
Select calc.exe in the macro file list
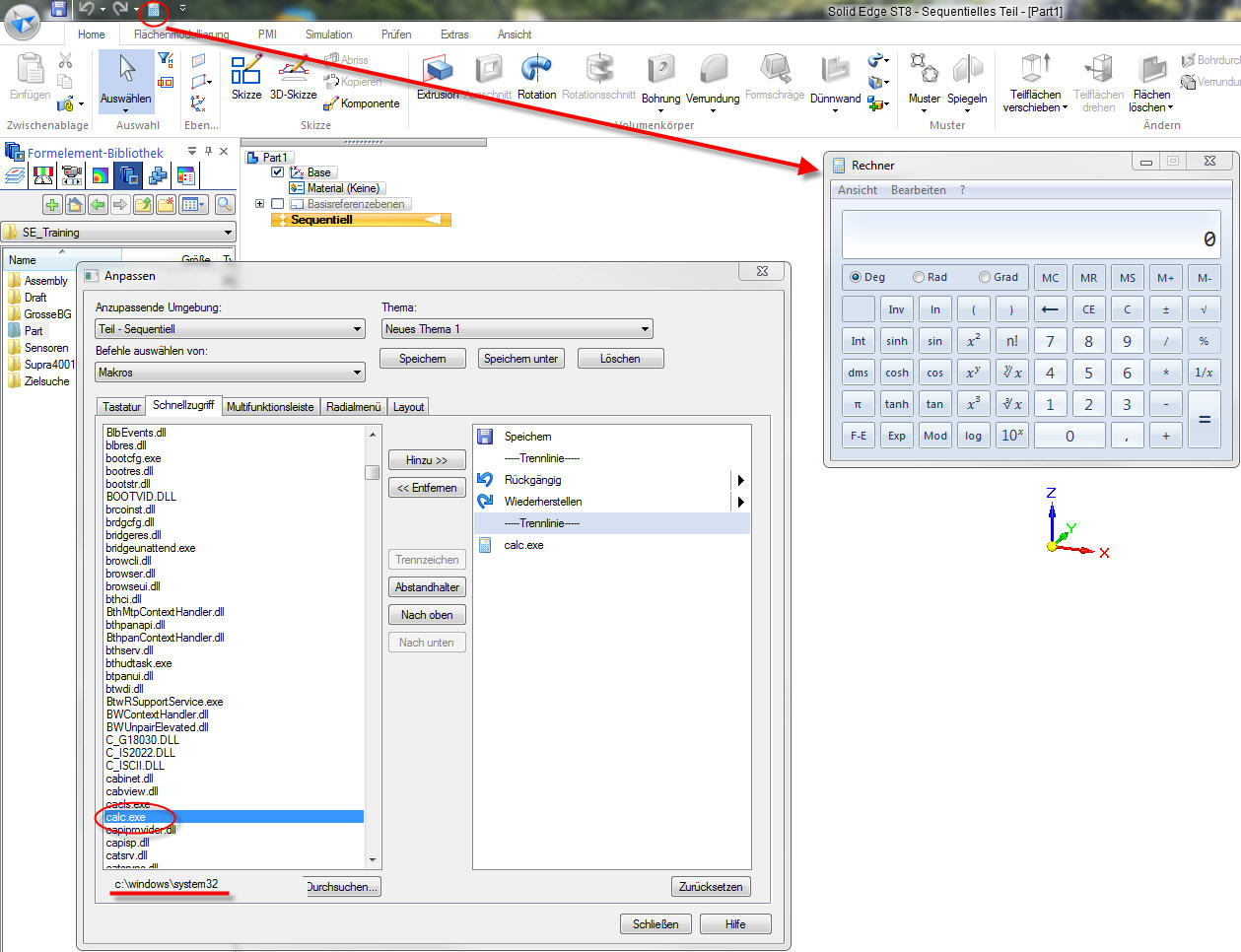tap(234, 817)
